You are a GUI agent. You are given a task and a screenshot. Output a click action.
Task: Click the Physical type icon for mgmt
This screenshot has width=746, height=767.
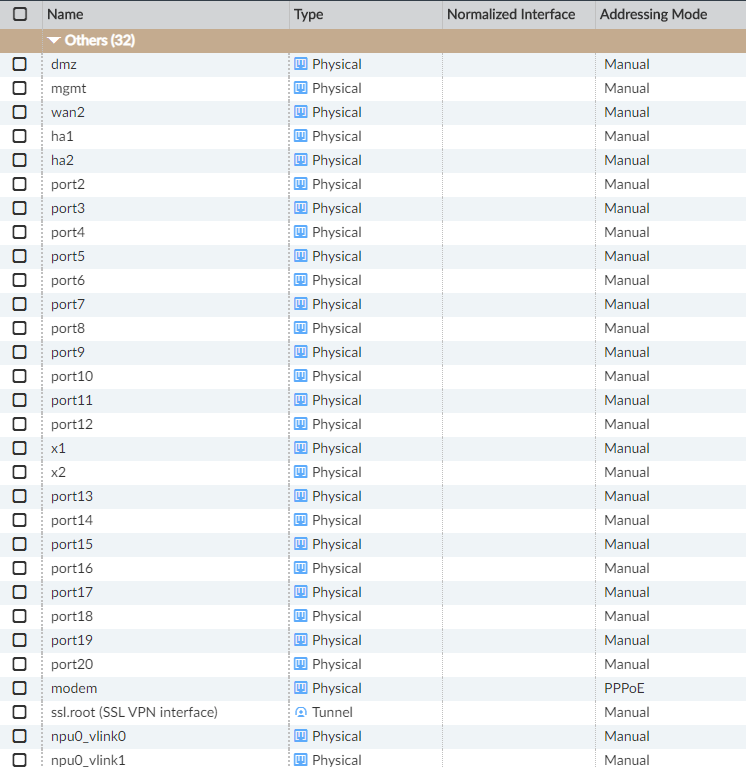click(x=301, y=88)
